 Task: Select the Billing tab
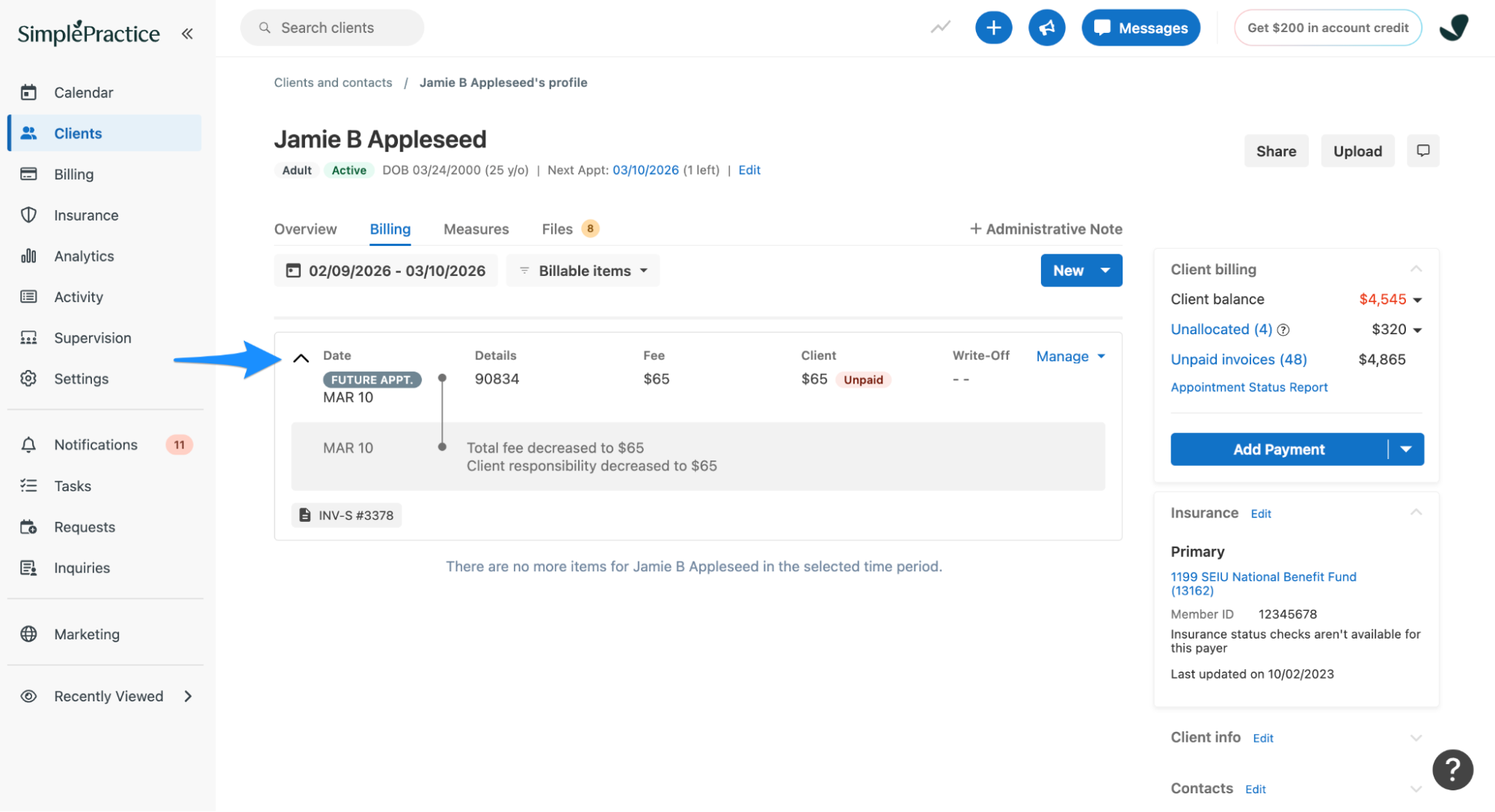[390, 229]
